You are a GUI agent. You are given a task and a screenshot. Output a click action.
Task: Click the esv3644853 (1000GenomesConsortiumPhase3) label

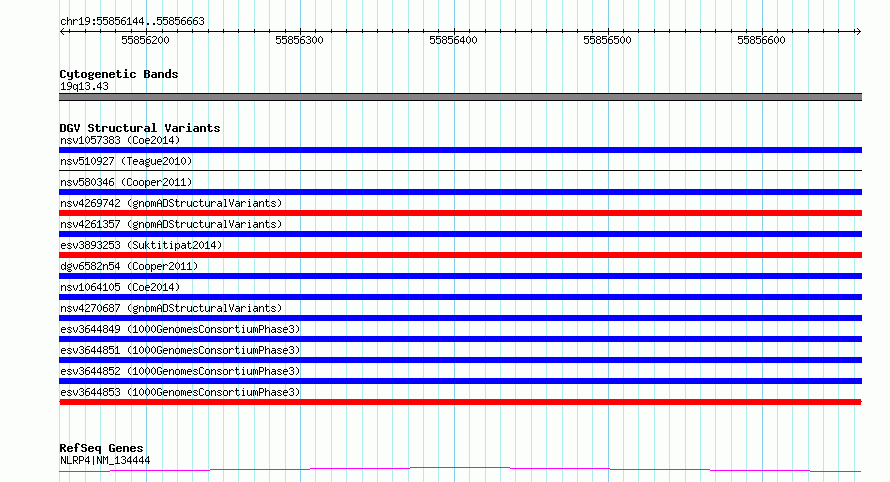pyautogui.click(x=180, y=392)
